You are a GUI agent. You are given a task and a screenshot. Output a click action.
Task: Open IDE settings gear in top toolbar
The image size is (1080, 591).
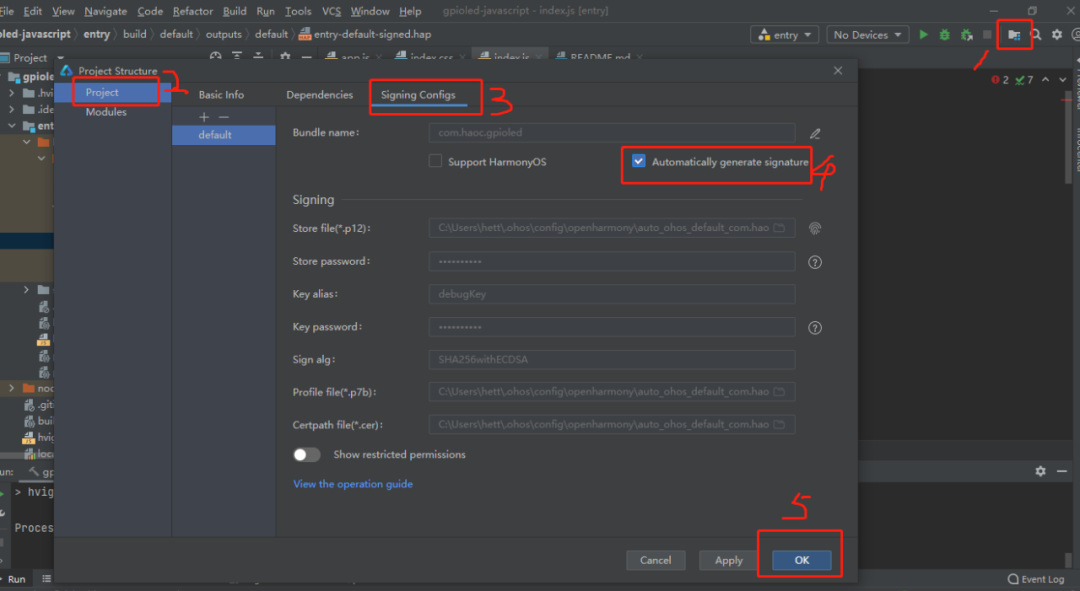click(1057, 34)
